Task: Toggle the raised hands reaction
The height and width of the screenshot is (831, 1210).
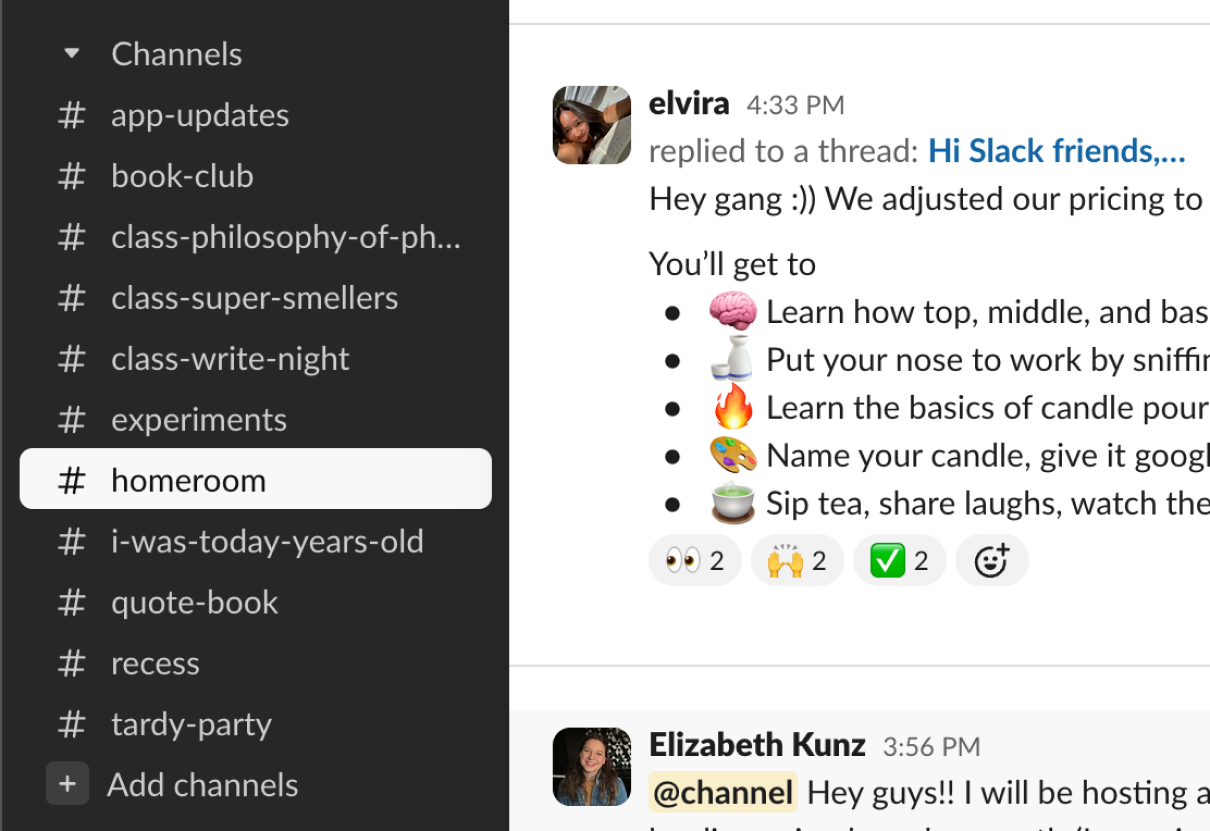Action: pos(796,560)
